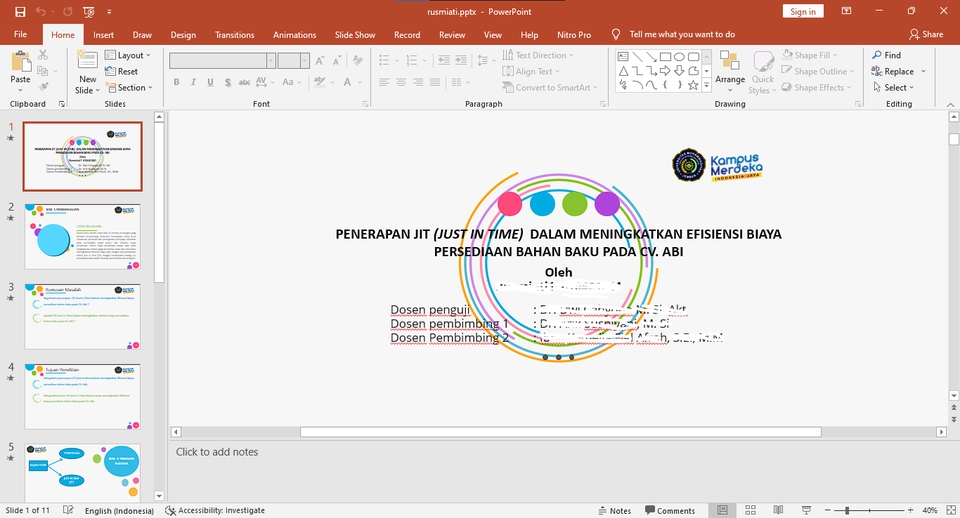Click the Increase Font Size icon
The image size is (960, 518).
point(320,61)
